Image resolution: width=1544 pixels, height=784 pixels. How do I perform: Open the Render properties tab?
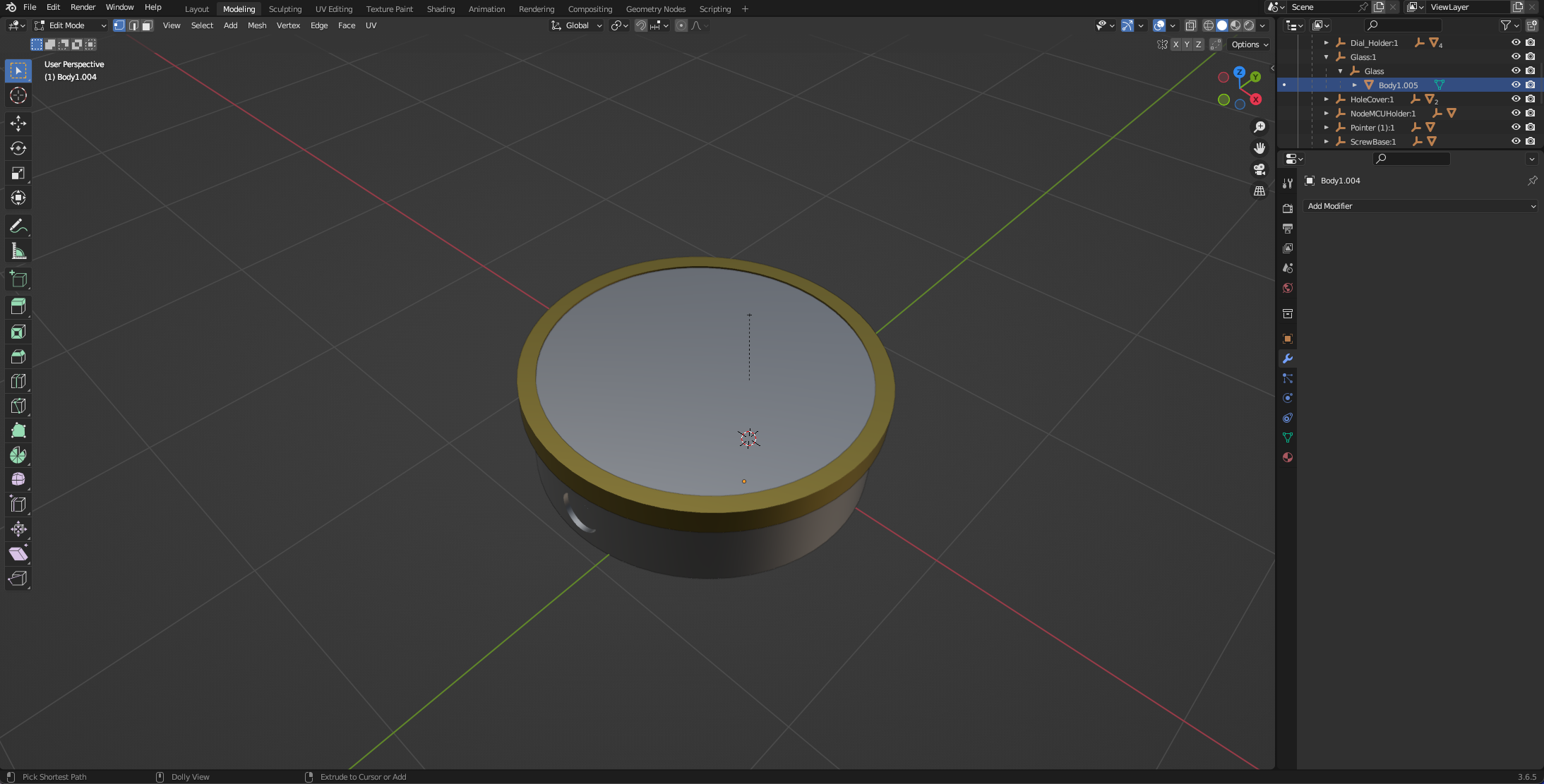[1288, 209]
